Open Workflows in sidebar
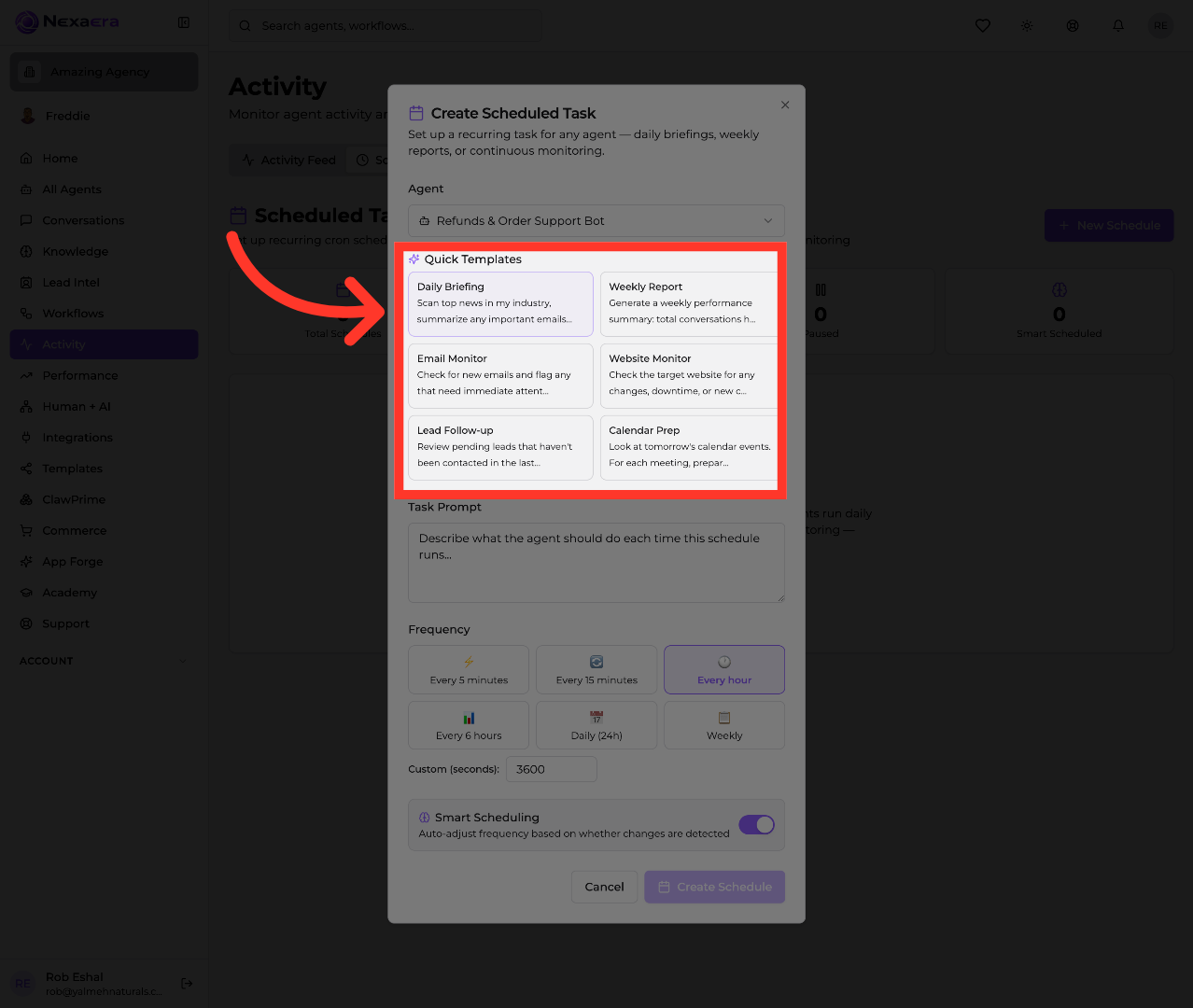This screenshot has height=1008, width=1193. [105, 314]
